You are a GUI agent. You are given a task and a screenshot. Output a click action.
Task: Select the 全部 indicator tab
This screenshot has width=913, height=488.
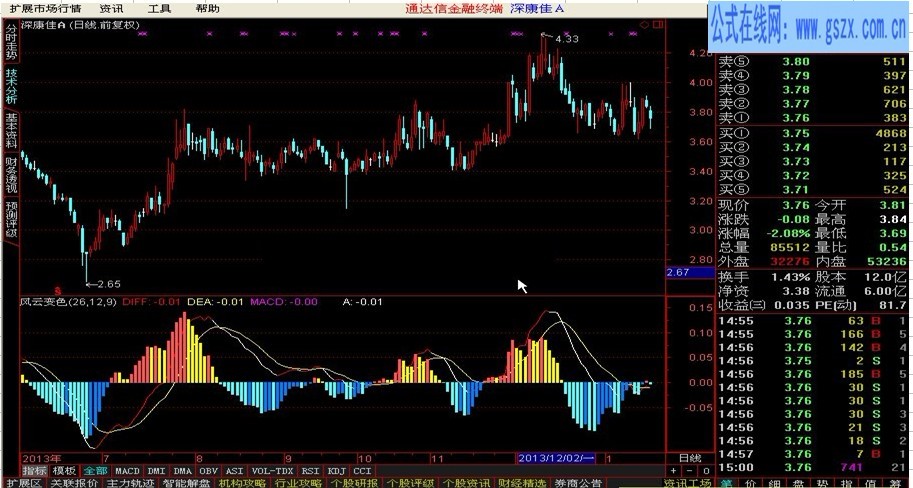95,471
